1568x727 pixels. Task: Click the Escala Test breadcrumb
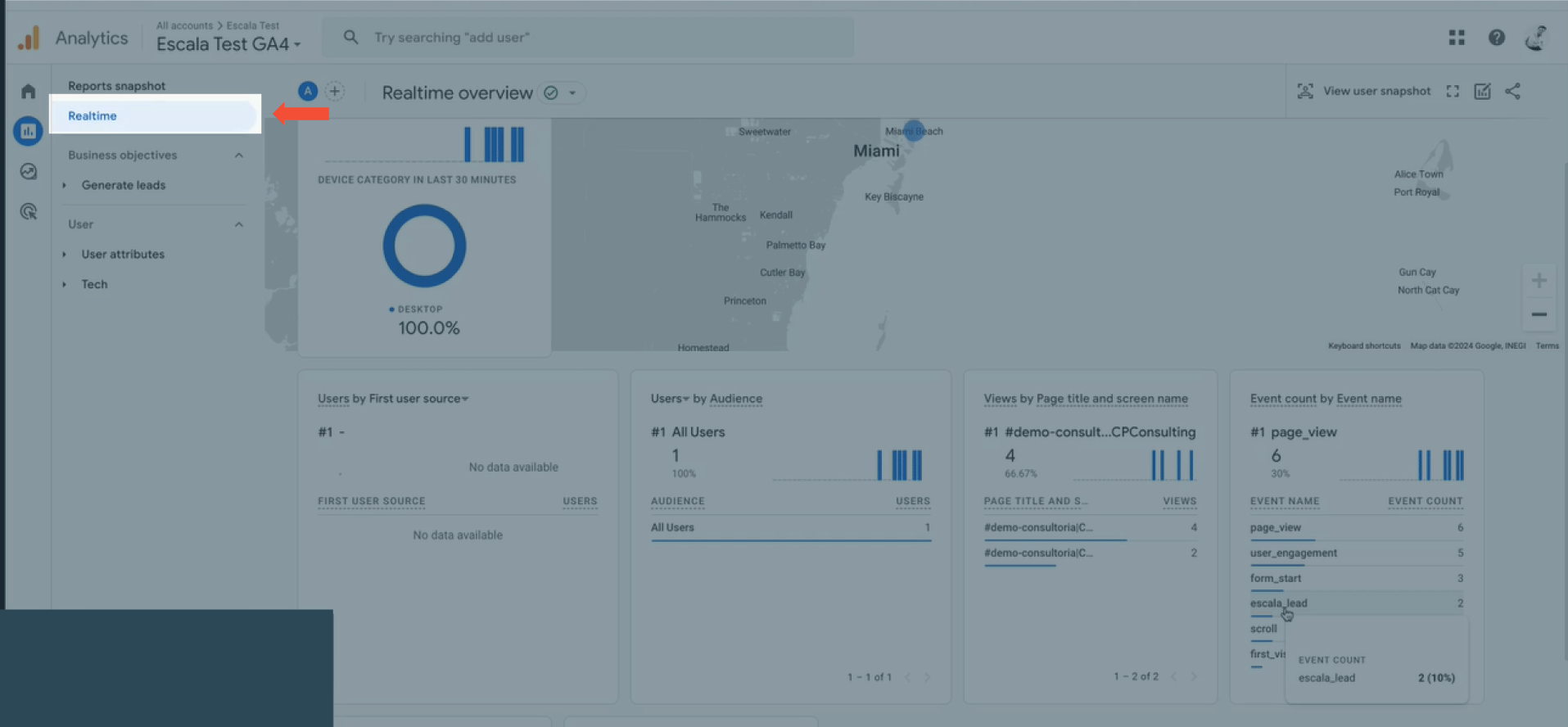tap(253, 25)
